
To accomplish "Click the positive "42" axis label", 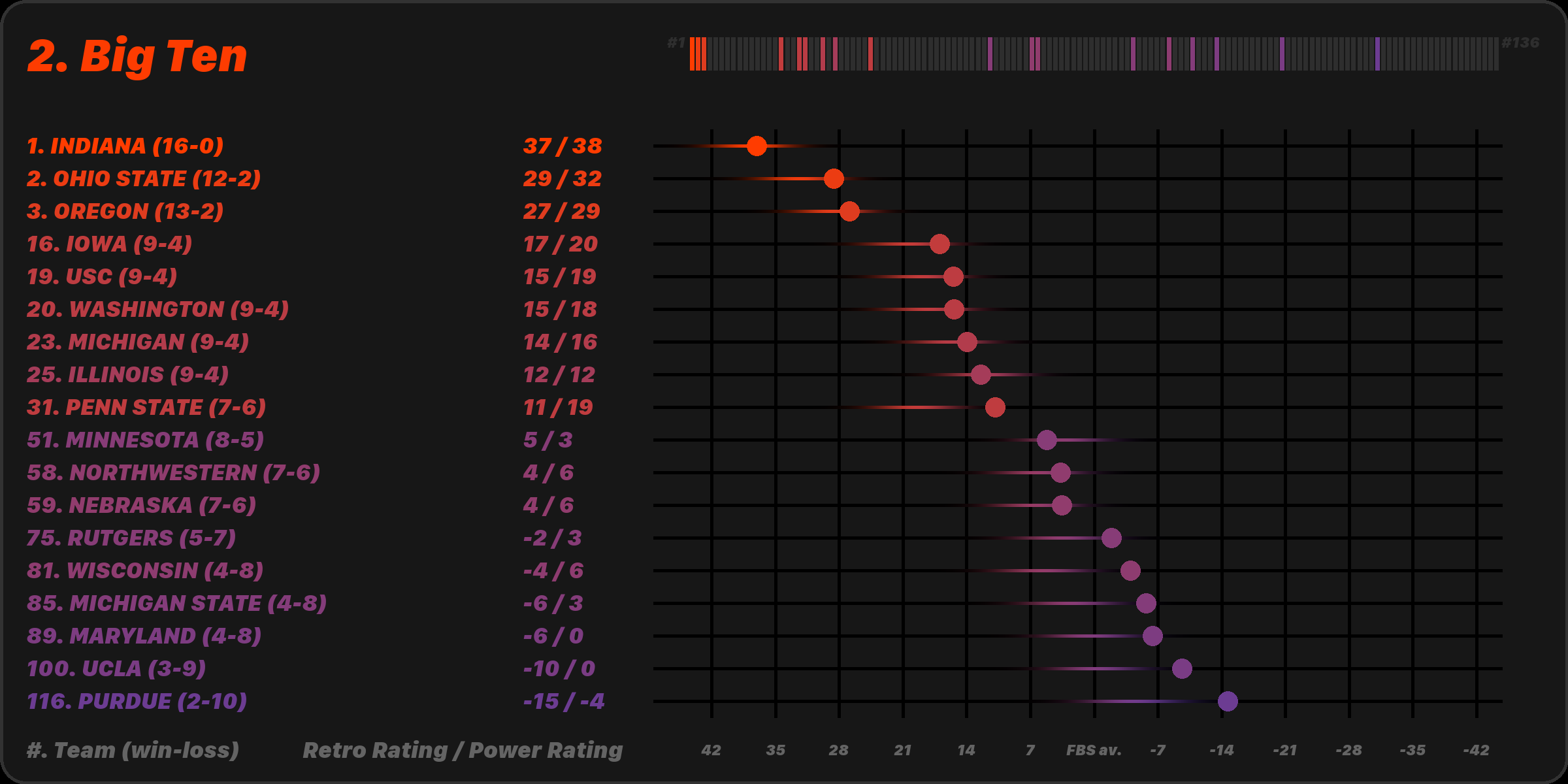I will 711,750.
